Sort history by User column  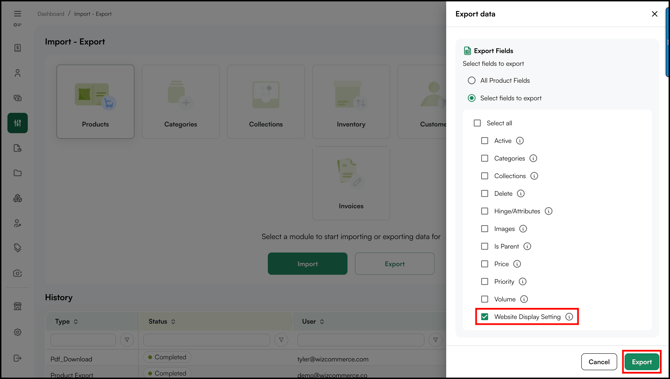click(322, 322)
